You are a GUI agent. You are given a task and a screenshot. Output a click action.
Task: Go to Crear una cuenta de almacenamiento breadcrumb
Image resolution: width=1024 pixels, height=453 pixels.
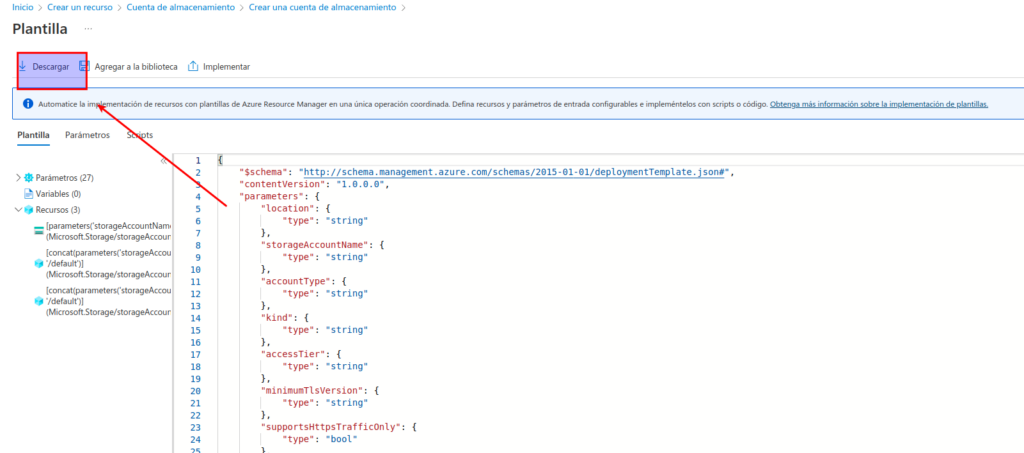(x=322, y=7)
